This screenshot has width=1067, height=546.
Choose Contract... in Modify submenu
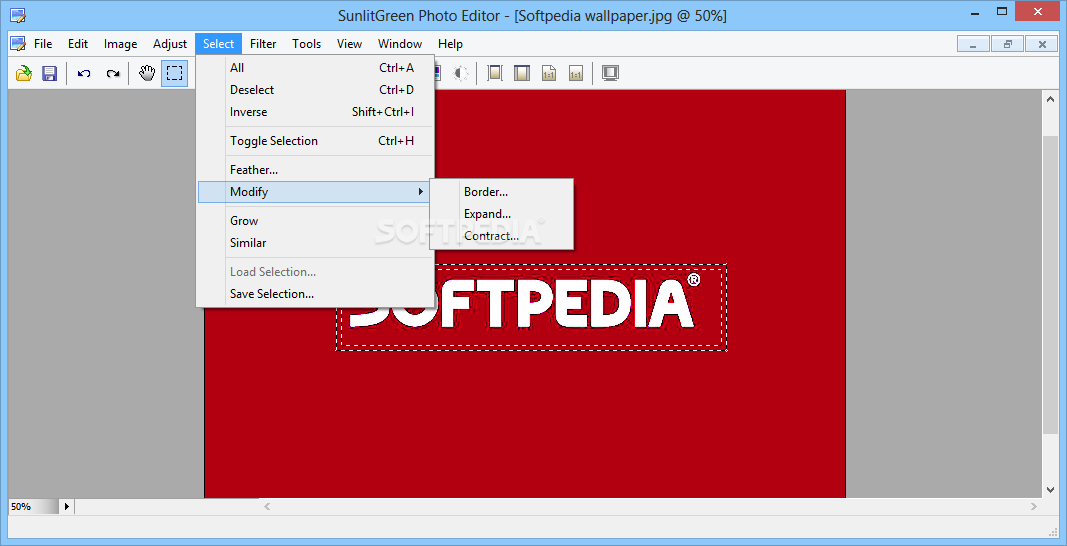[502, 236]
